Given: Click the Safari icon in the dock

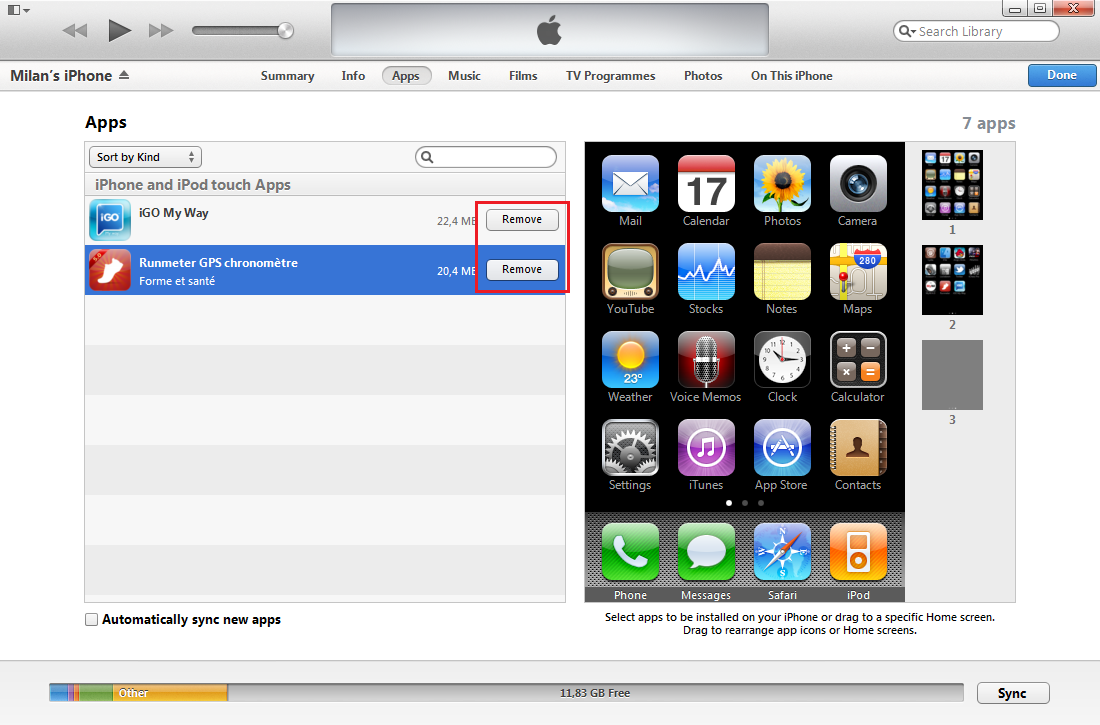Looking at the screenshot, I should point(782,552).
